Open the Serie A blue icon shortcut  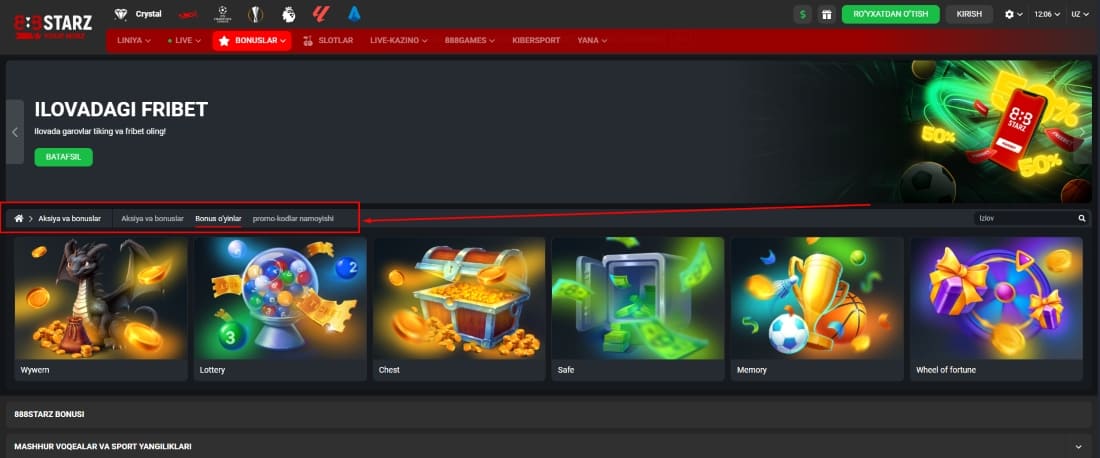point(354,14)
